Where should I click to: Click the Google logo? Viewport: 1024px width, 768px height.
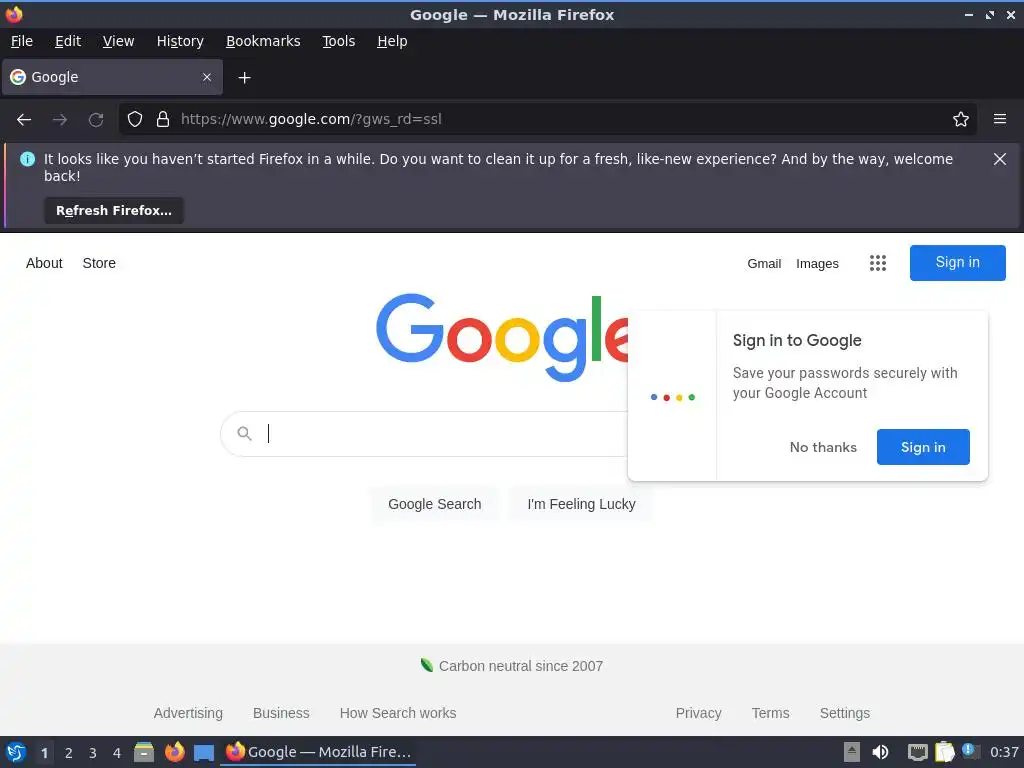[x=502, y=338]
